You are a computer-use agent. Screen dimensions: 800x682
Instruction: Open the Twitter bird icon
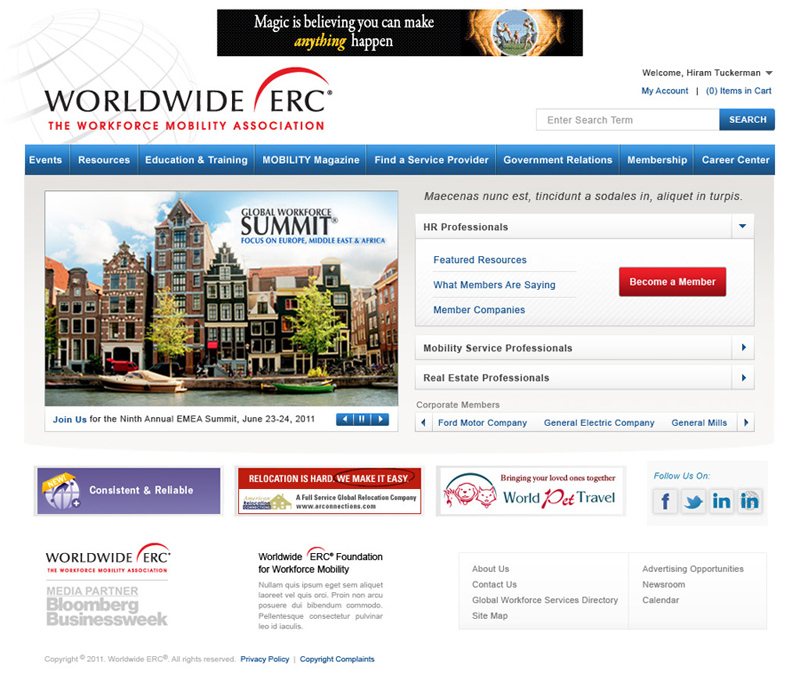[x=693, y=501]
